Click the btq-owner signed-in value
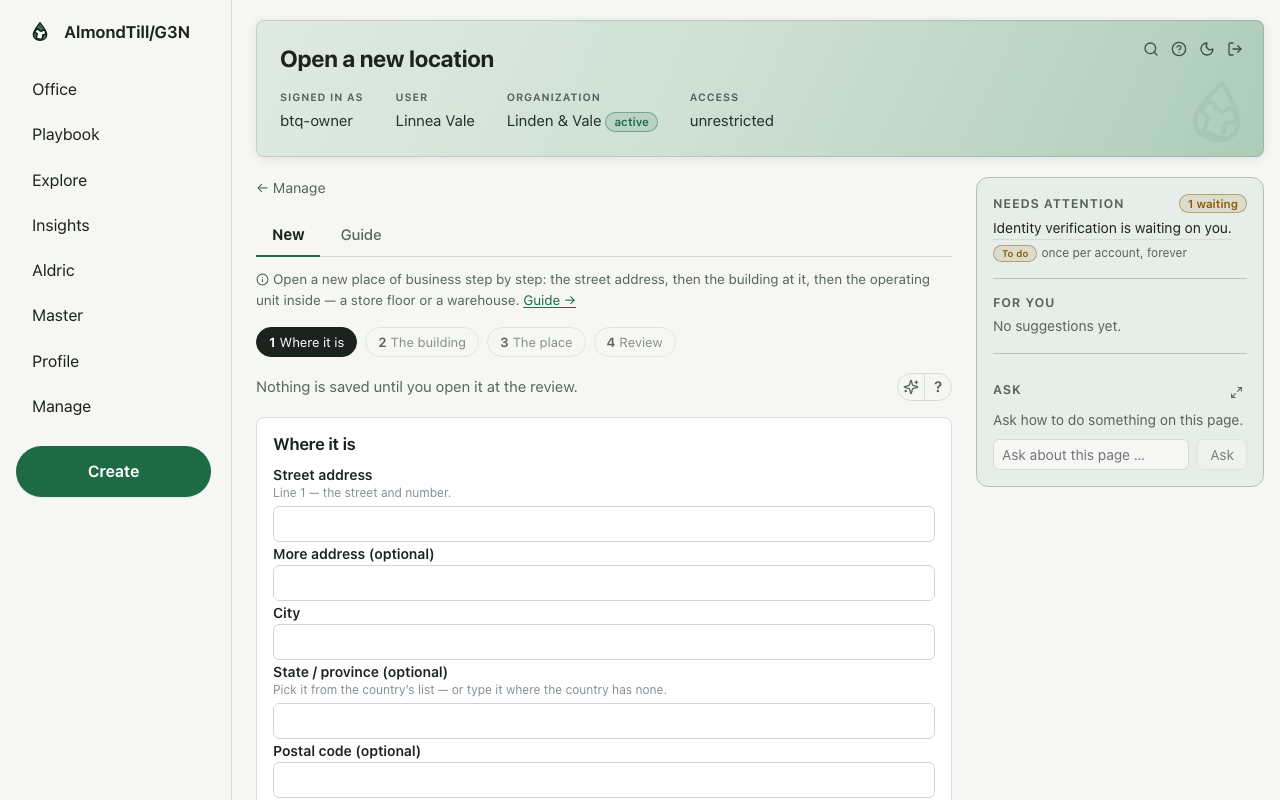 pos(316,121)
